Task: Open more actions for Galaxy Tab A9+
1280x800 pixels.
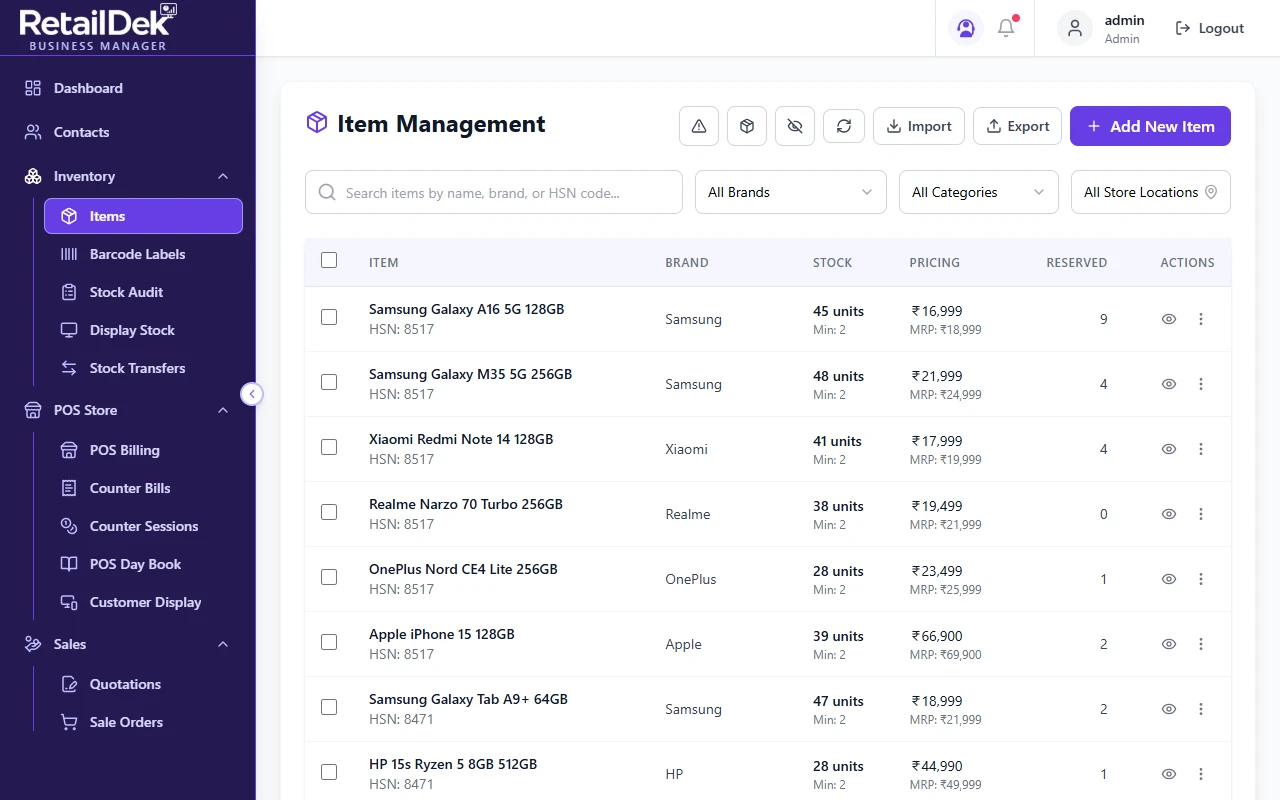Action: (1201, 709)
